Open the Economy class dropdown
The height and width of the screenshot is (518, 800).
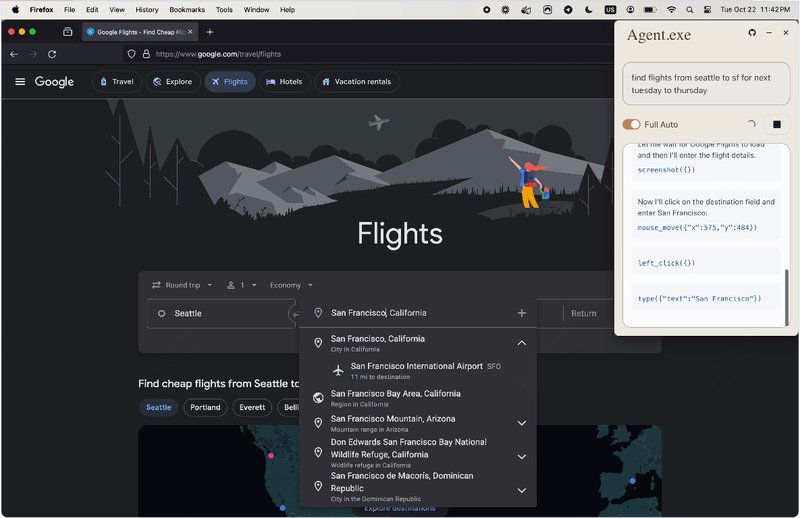click(291, 285)
